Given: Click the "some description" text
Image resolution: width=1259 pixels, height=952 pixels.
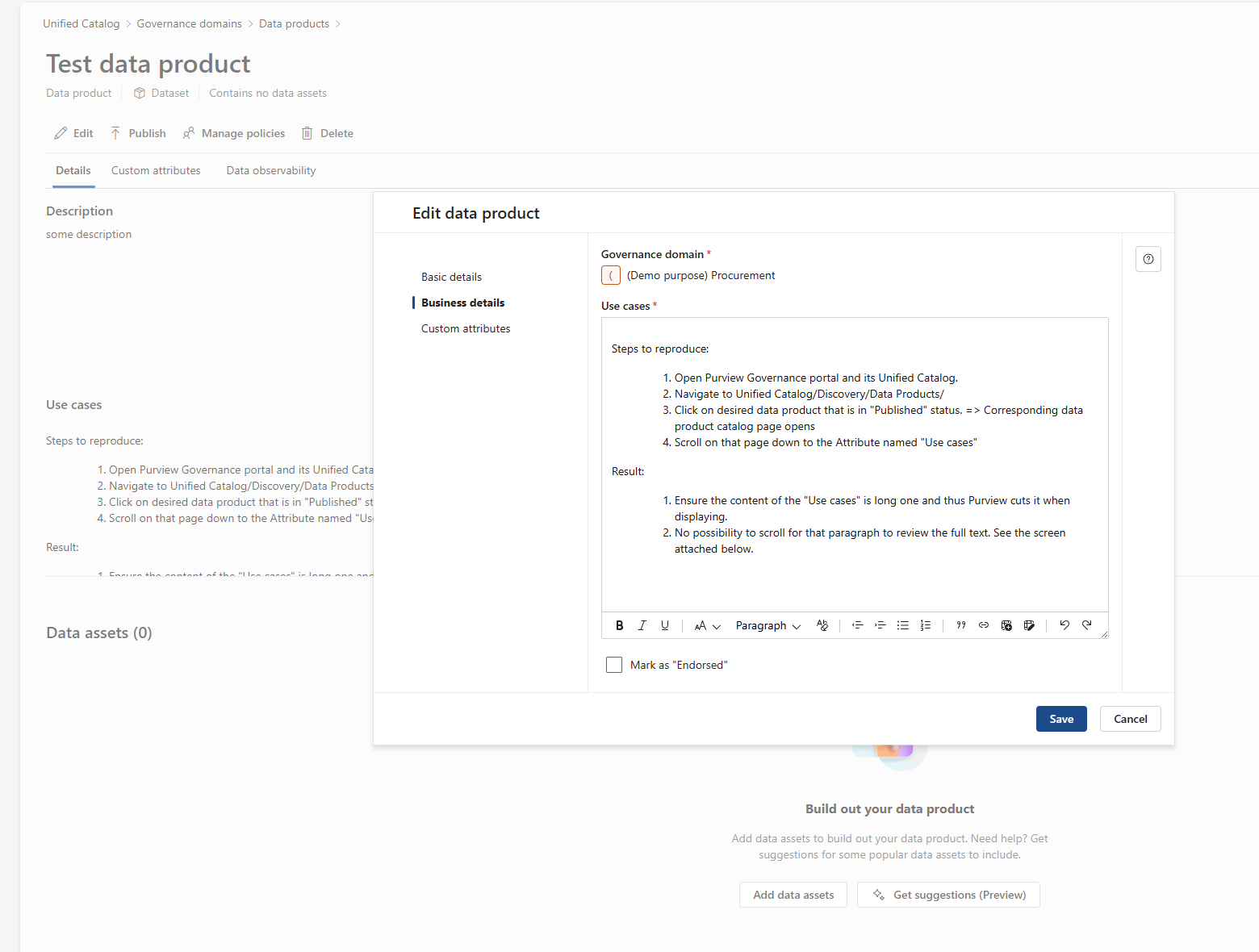Looking at the screenshot, I should 89,234.
